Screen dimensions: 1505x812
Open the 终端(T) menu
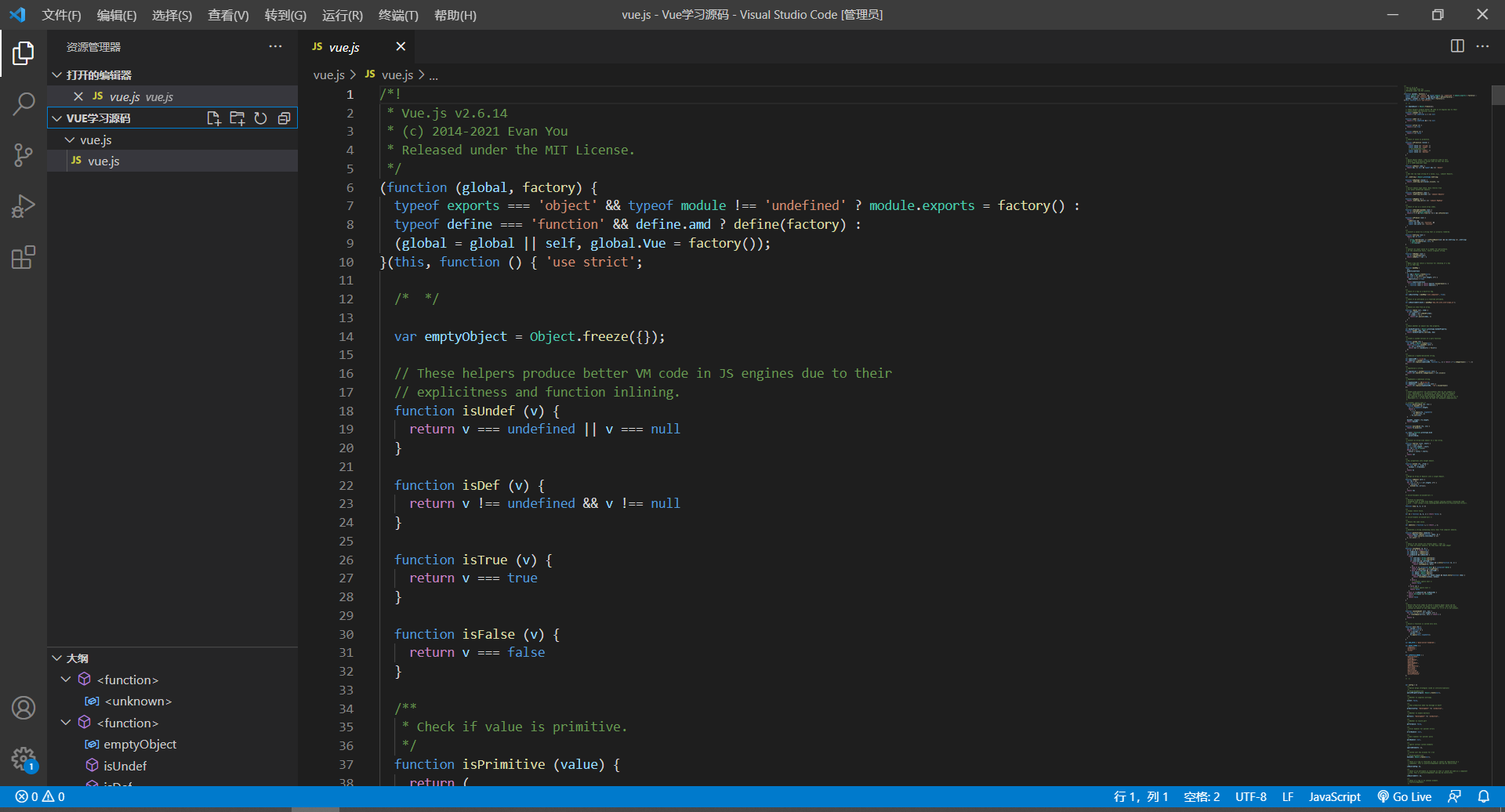click(398, 15)
